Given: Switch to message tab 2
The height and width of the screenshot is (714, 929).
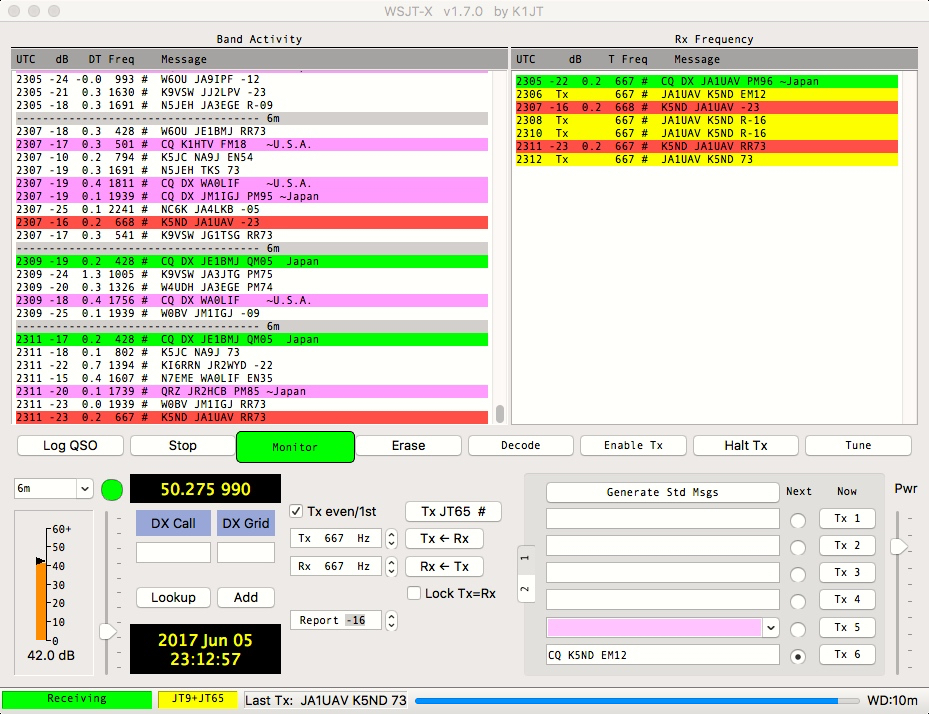Looking at the screenshot, I should coord(526,588).
